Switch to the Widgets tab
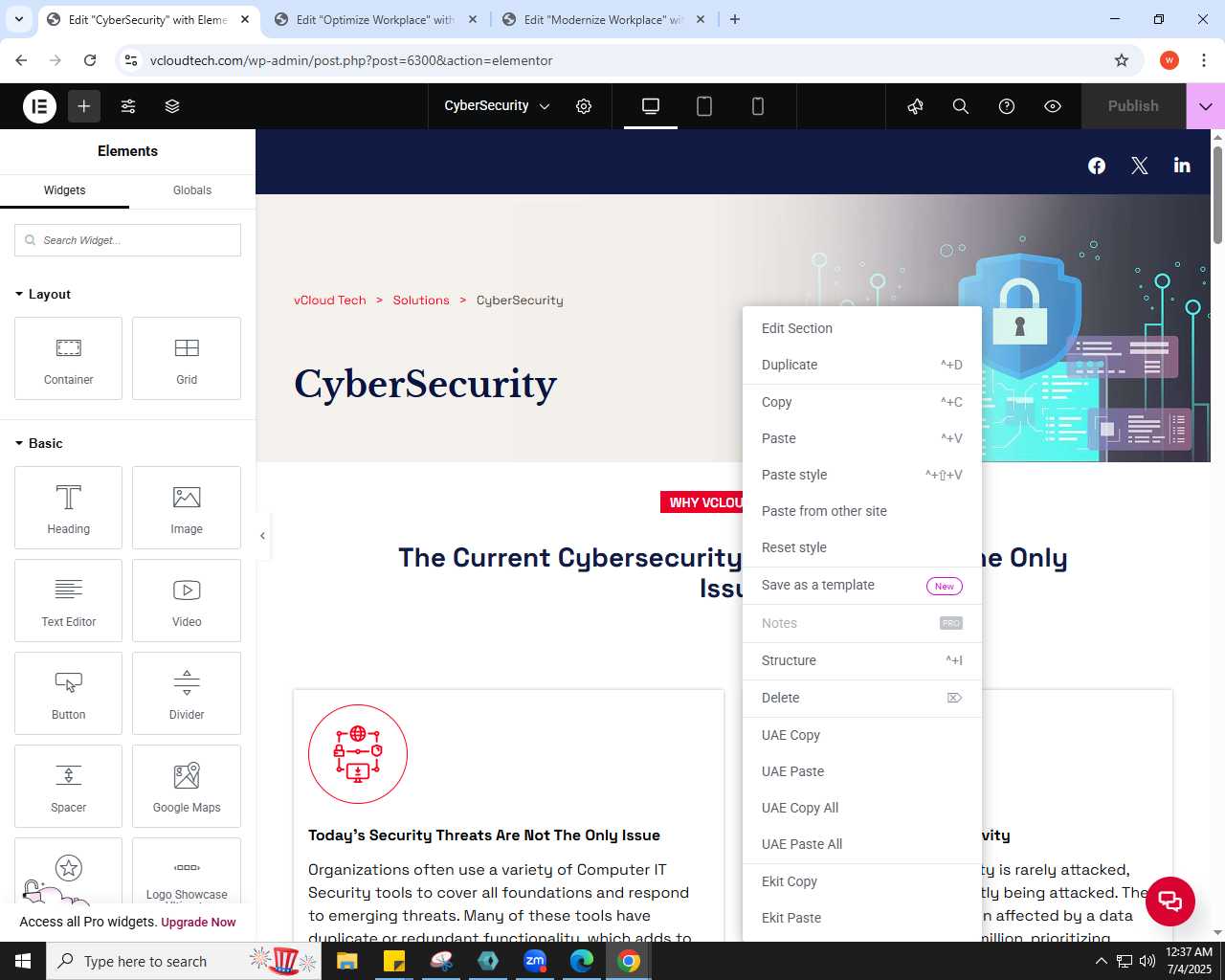1225x980 pixels. [64, 190]
